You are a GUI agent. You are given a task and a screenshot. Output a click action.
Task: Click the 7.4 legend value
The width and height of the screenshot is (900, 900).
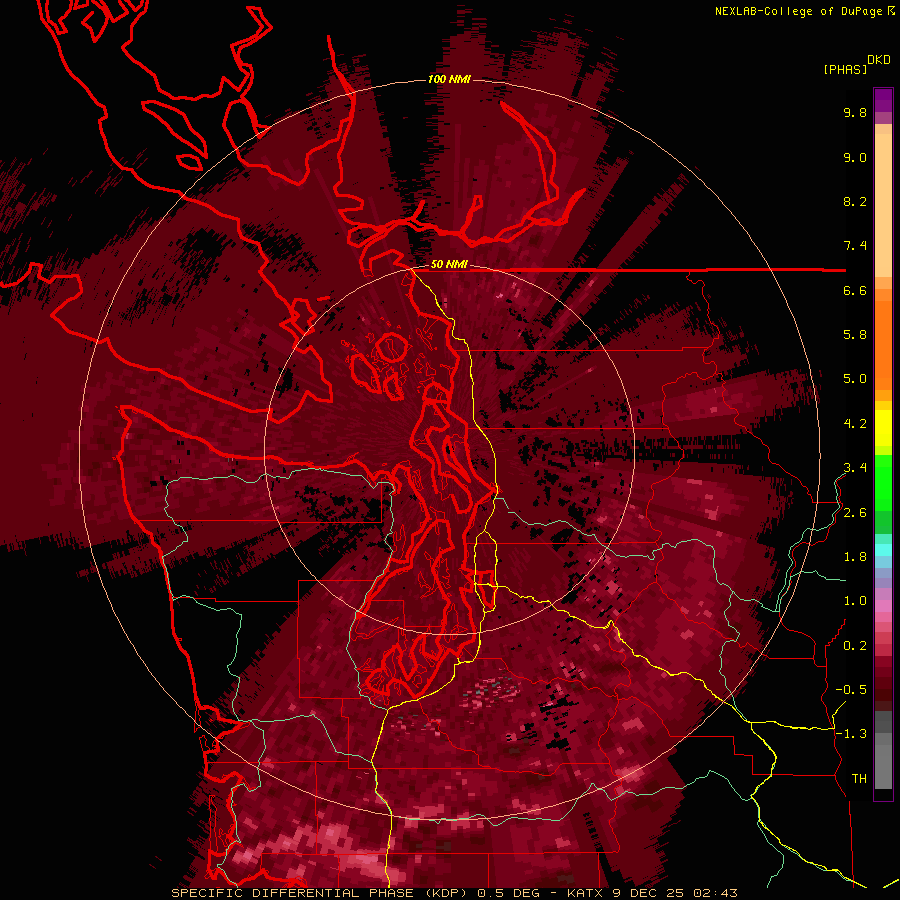pos(855,246)
